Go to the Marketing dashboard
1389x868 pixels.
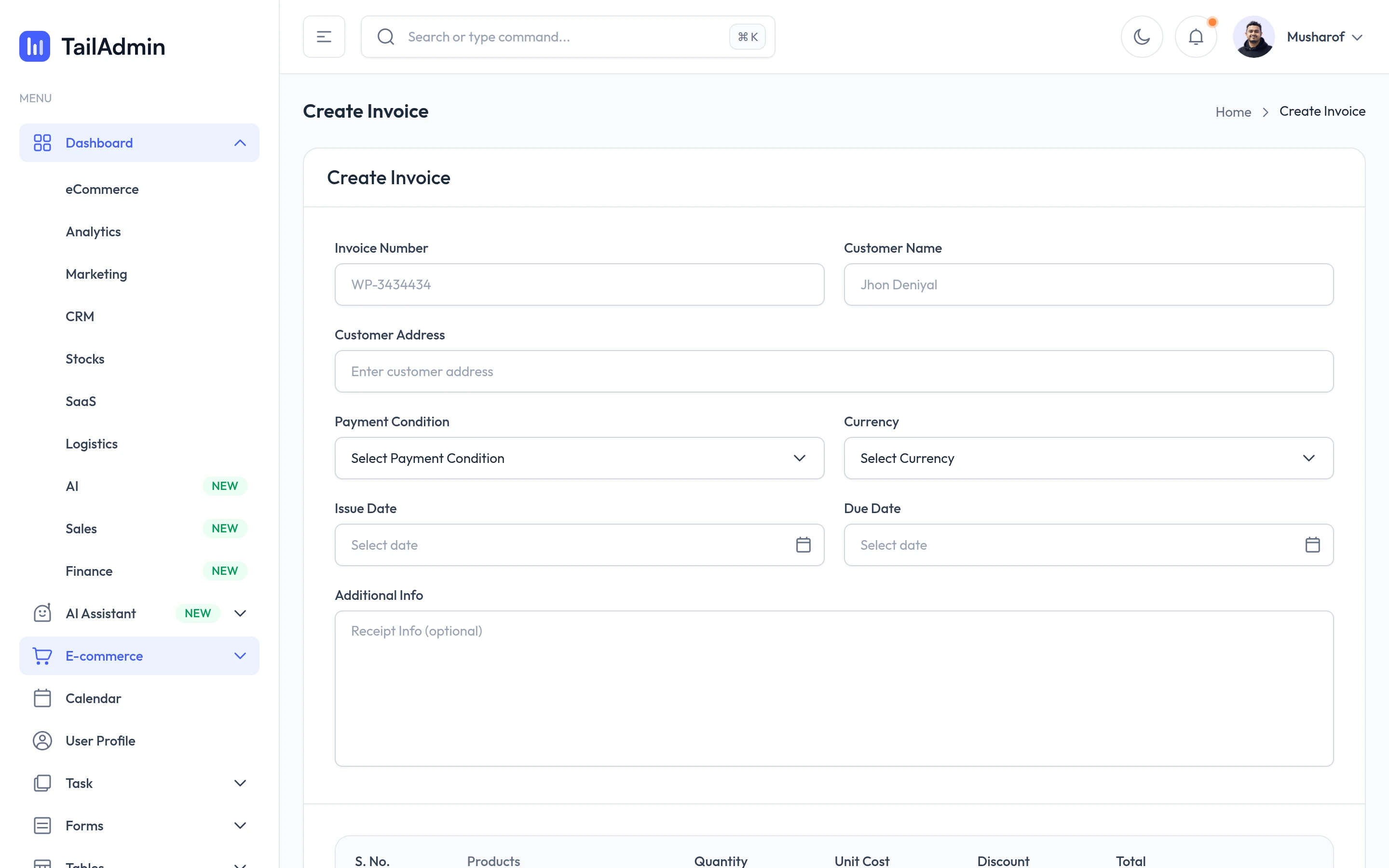(96, 274)
